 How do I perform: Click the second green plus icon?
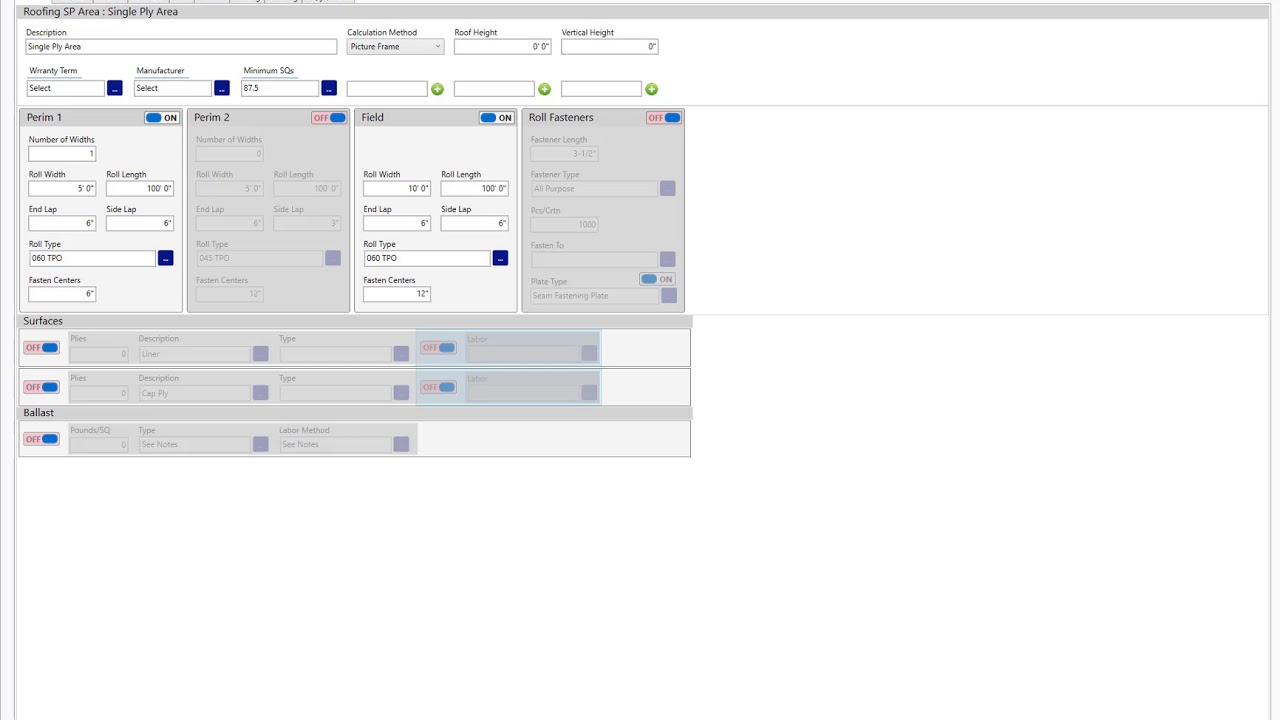(x=544, y=90)
